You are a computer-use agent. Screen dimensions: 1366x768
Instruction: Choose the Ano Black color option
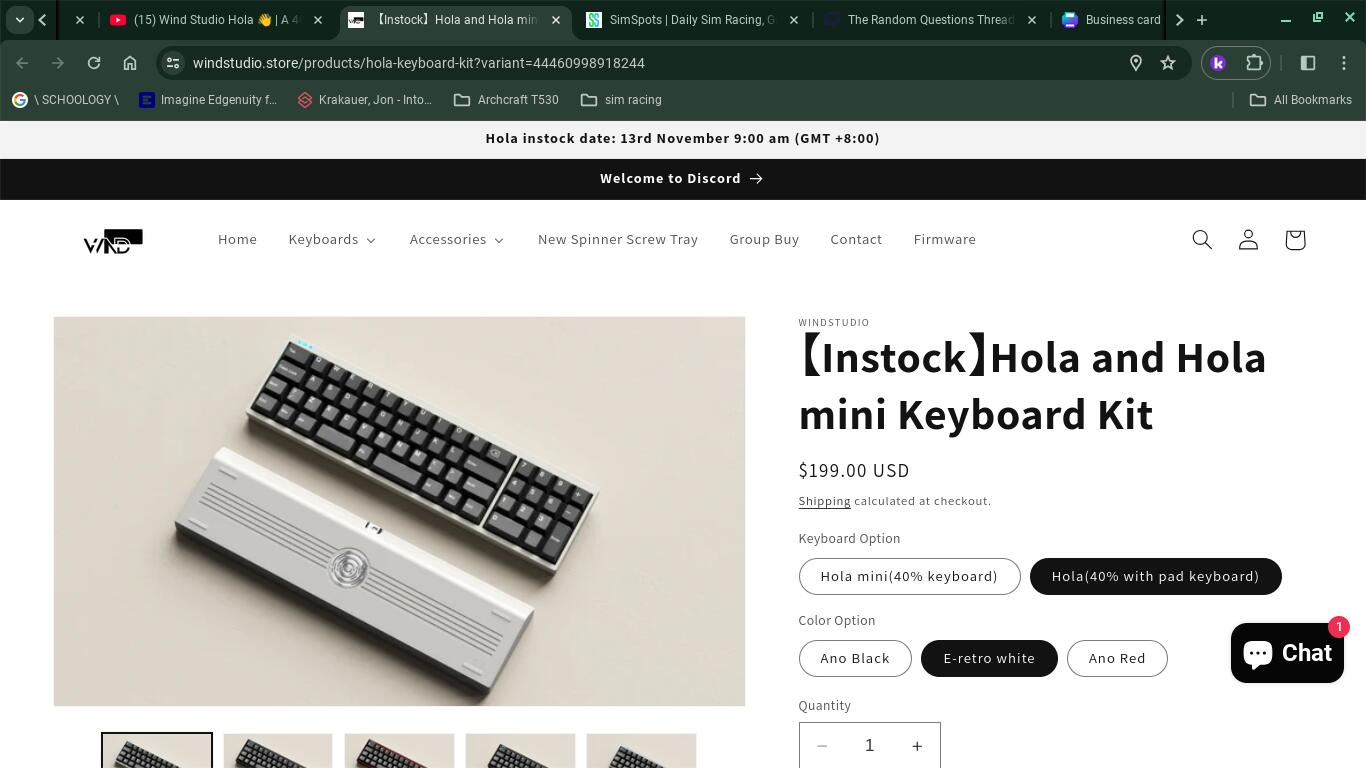pos(855,658)
